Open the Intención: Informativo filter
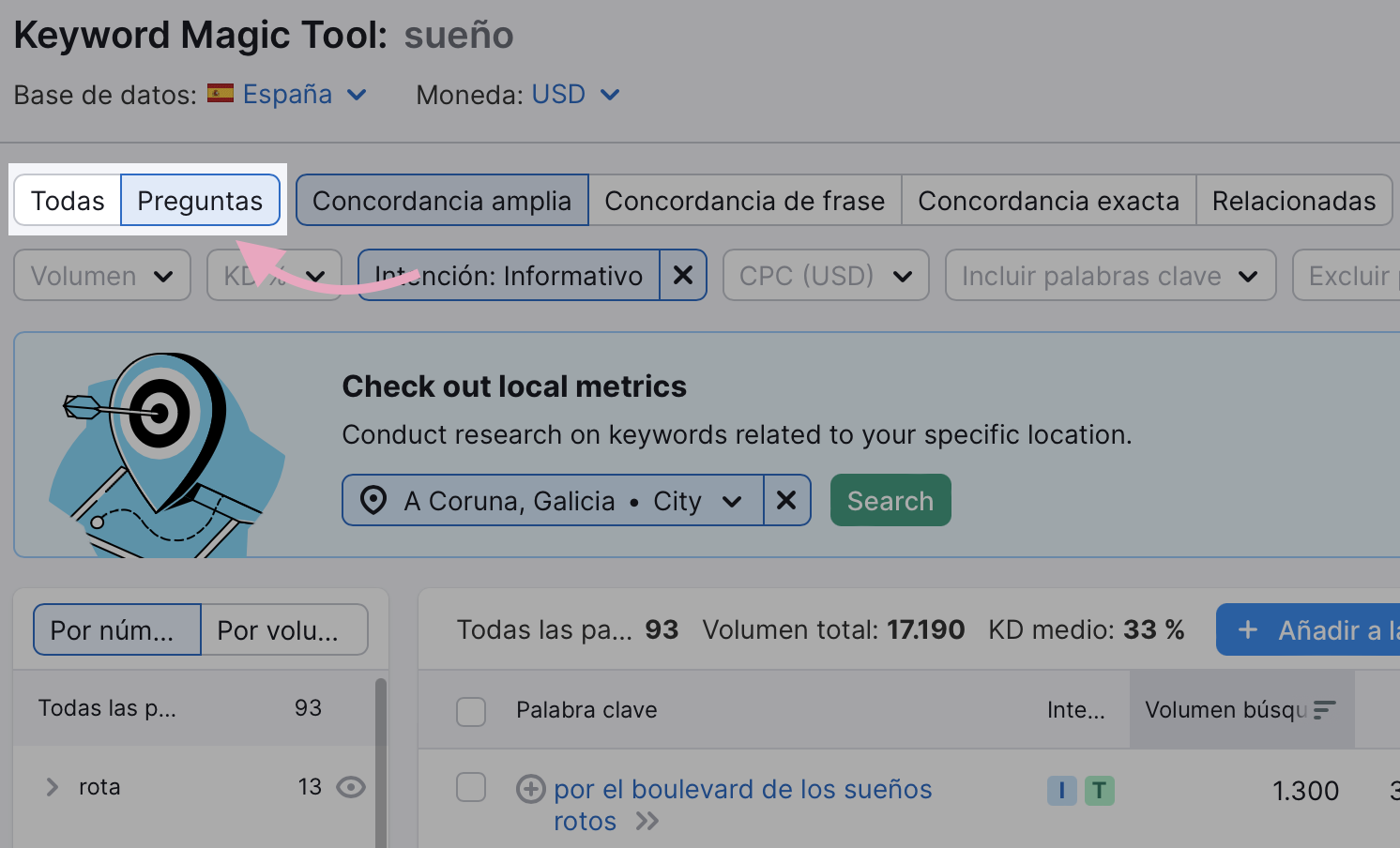 click(509, 276)
